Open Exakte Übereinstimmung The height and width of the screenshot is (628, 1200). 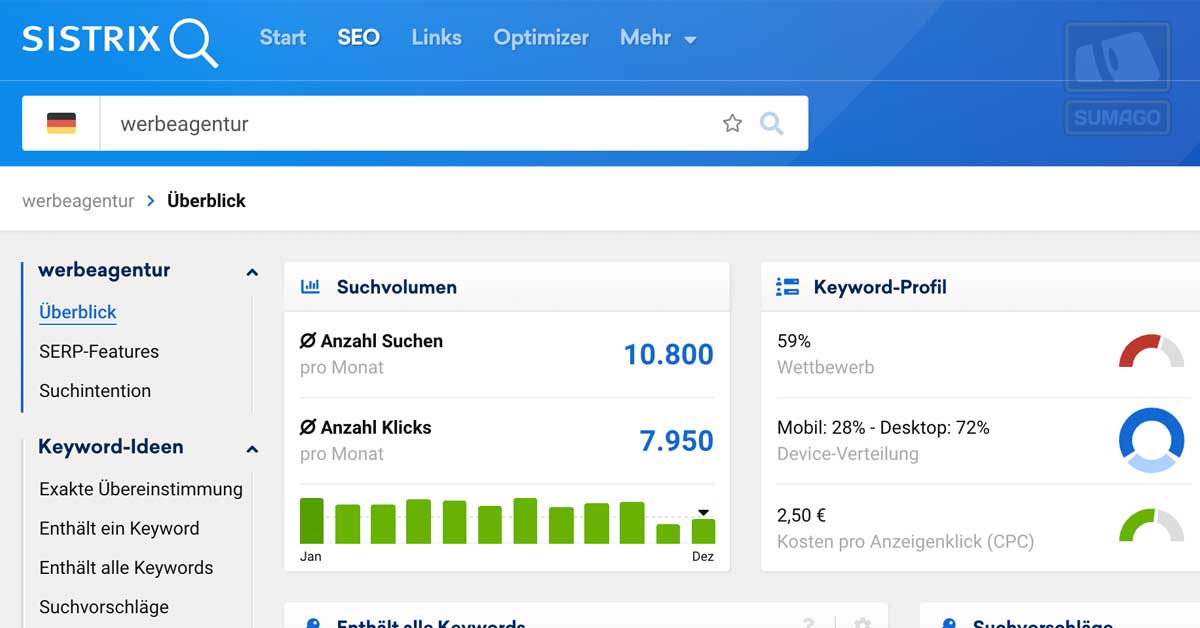tap(141, 489)
